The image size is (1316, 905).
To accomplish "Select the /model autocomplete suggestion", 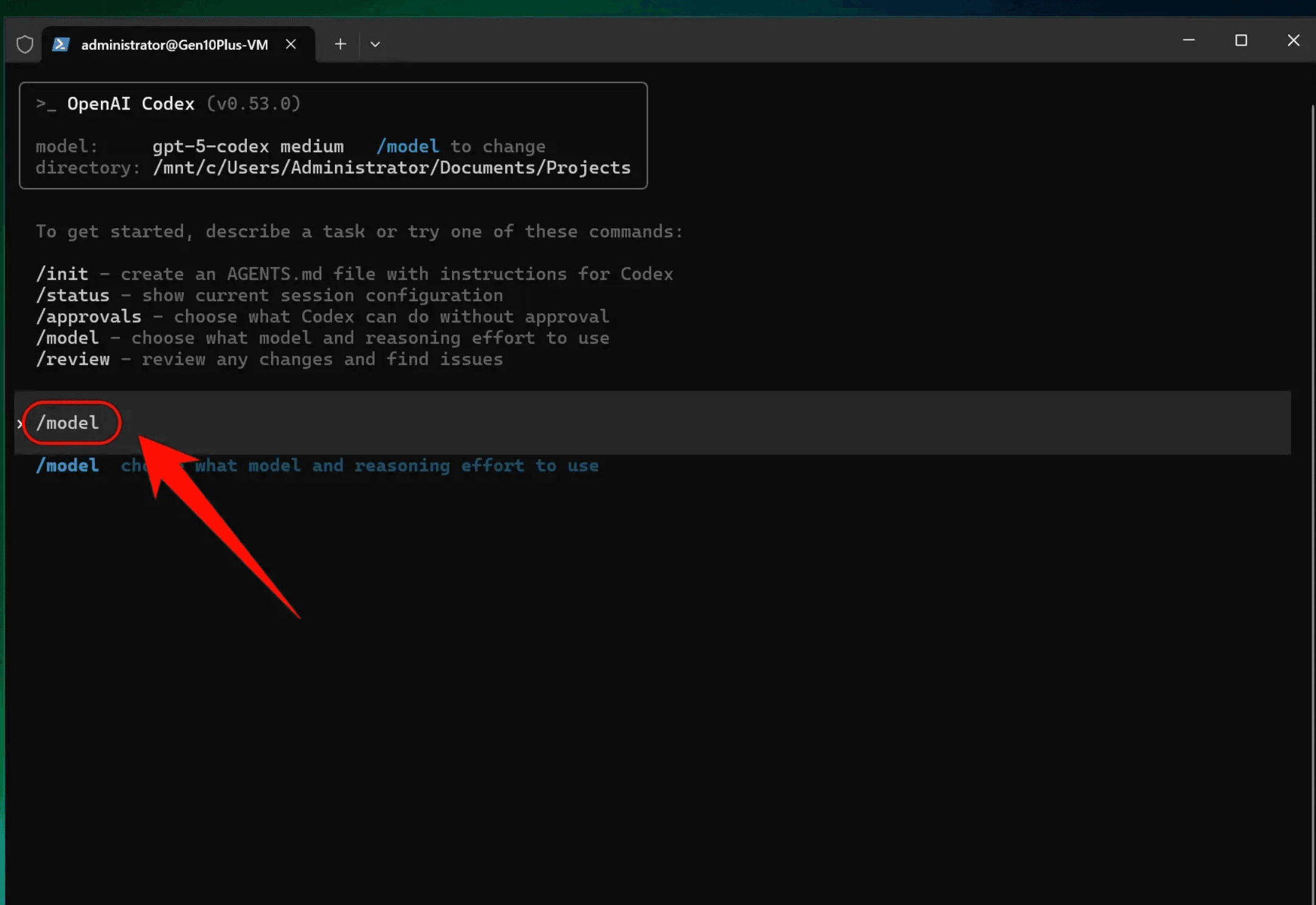I will 317,466.
